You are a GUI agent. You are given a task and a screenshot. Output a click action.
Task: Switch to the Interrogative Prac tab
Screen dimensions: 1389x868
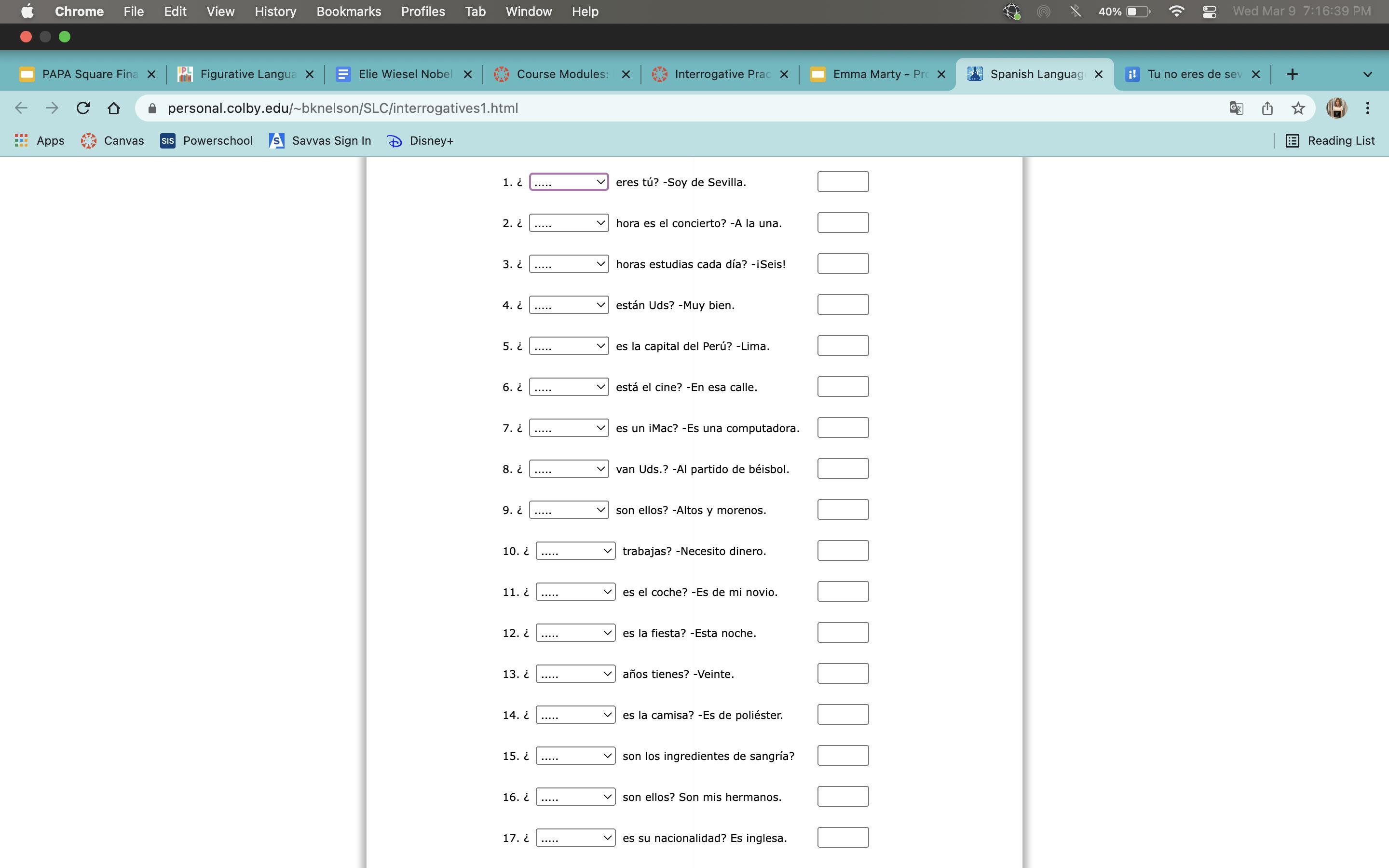(721, 74)
